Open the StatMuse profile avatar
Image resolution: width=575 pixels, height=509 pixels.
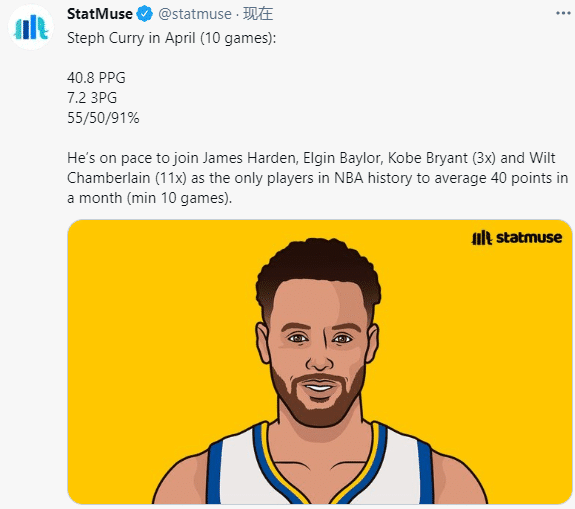(31, 28)
